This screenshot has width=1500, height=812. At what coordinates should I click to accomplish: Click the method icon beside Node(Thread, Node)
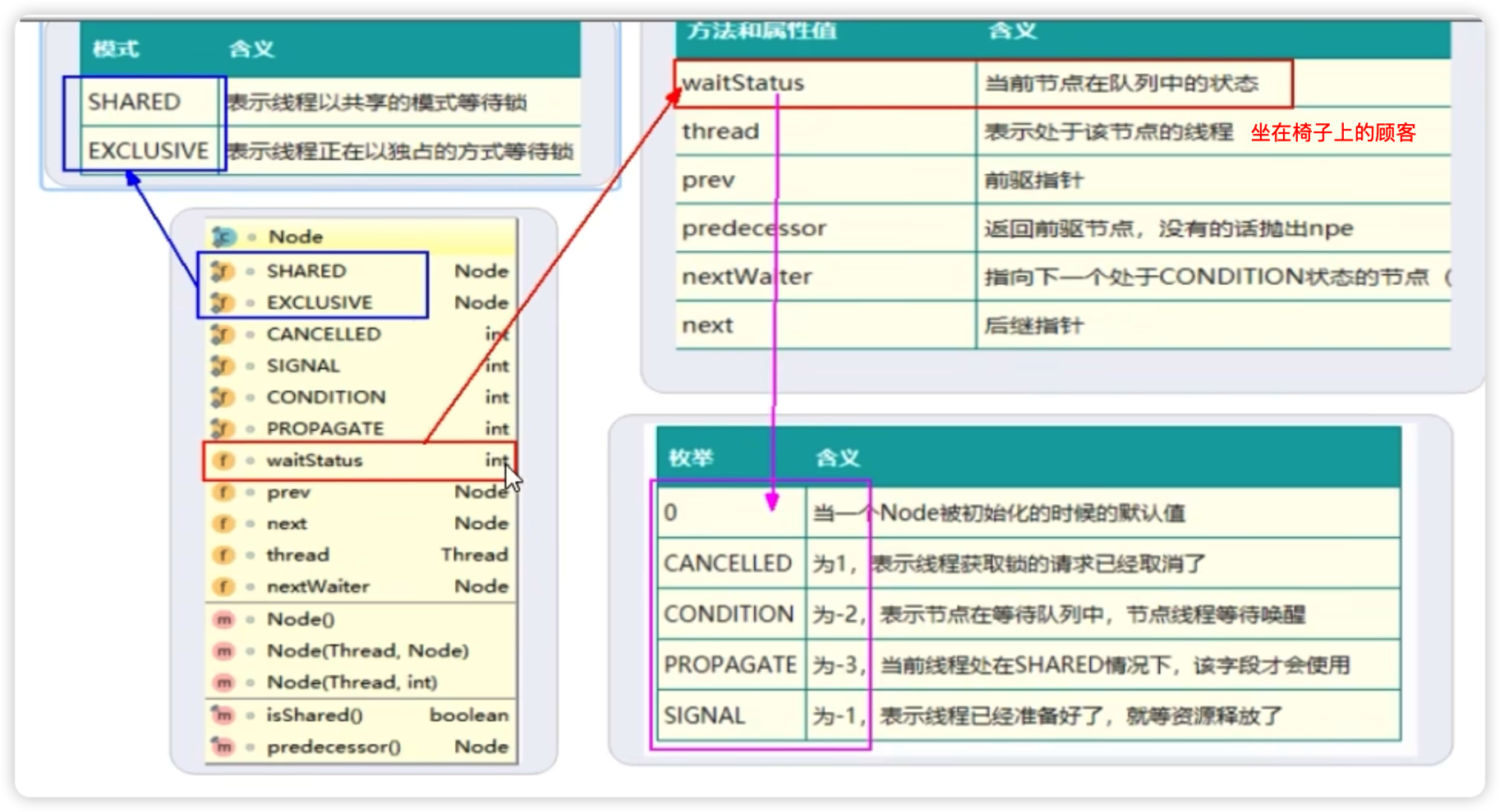pyautogui.click(x=223, y=651)
